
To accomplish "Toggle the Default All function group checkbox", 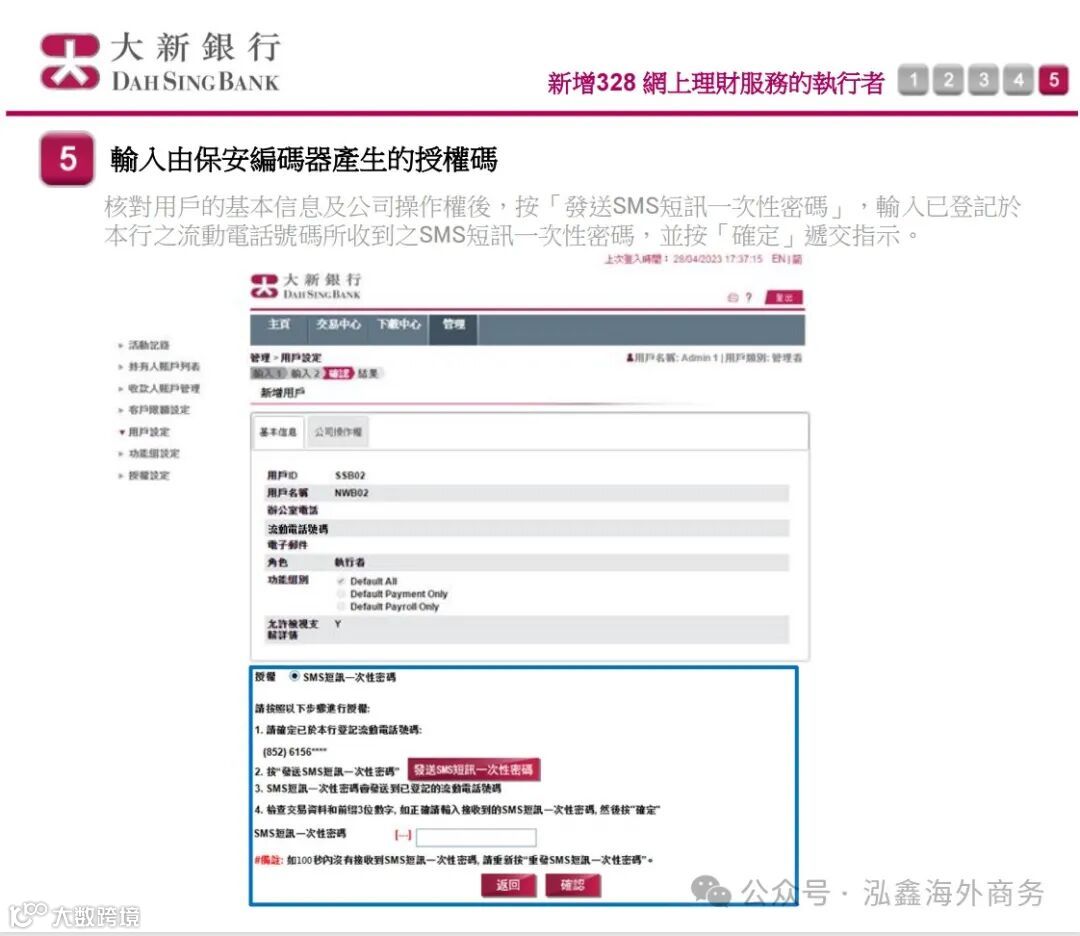I will [x=341, y=581].
